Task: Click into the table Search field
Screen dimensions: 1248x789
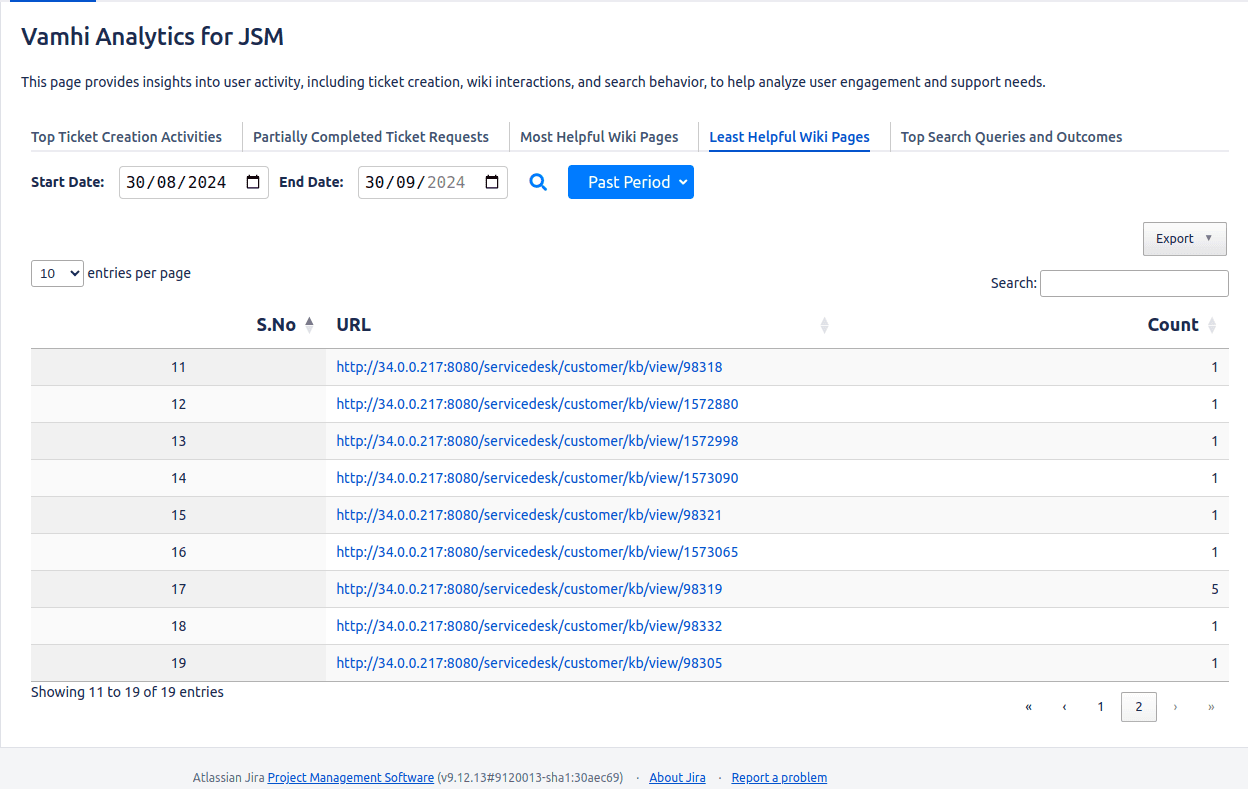Action: pyautogui.click(x=1134, y=283)
